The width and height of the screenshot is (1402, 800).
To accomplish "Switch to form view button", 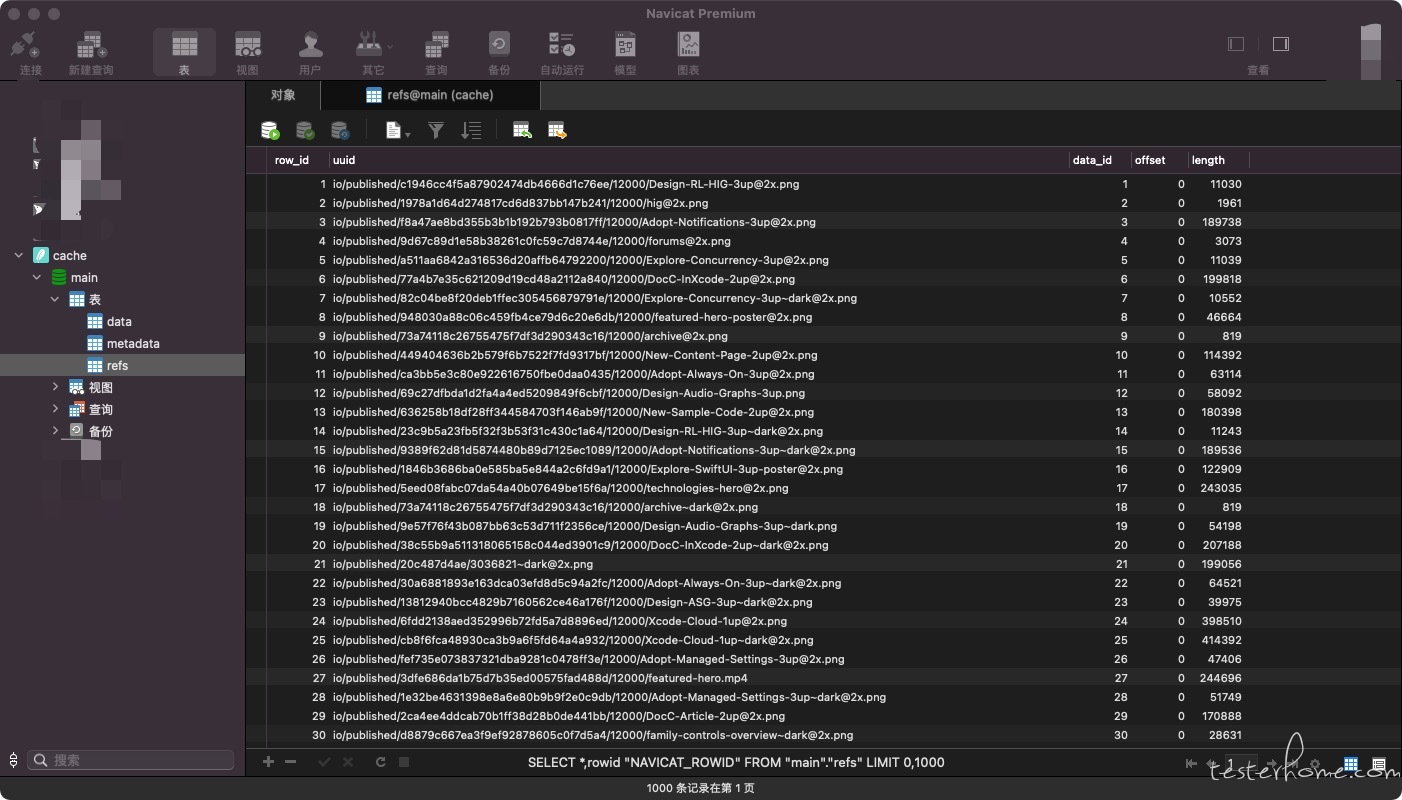I will tap(1379, 764).
